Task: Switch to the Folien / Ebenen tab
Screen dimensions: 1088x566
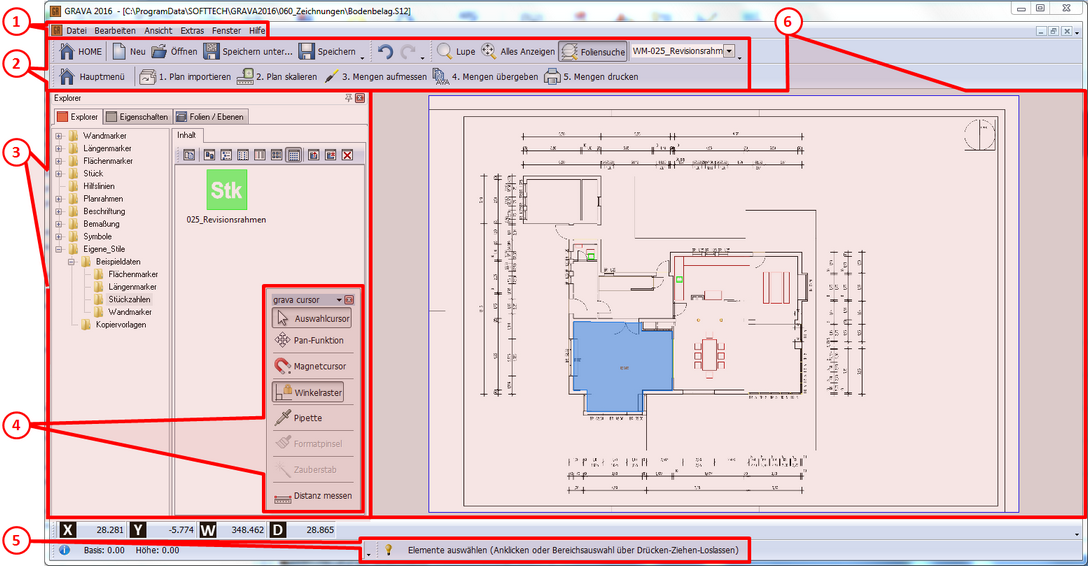Action: click(x=210, y=117)
